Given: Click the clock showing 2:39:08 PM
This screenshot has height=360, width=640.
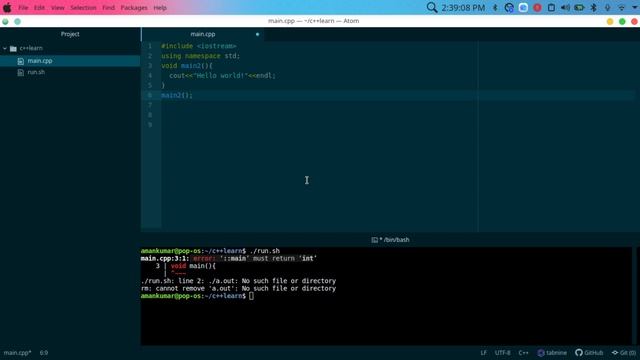Looking at the screenshot, I should click(x=463, y=8).
